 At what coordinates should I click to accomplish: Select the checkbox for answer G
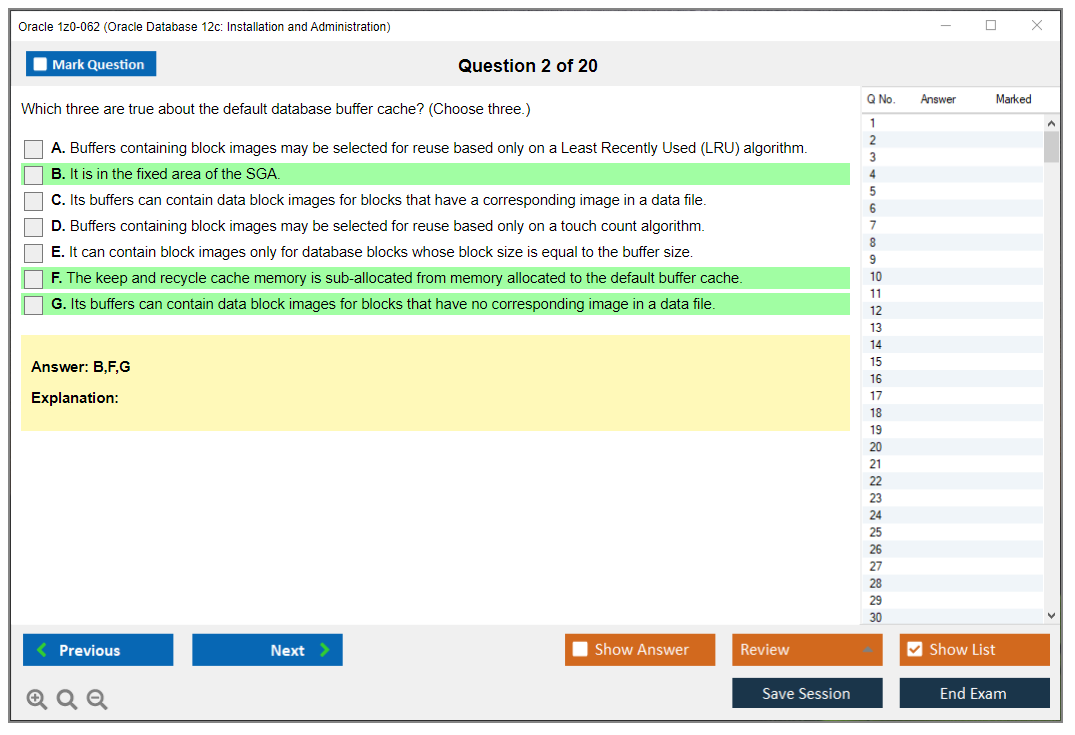click(x=34, y=305)
